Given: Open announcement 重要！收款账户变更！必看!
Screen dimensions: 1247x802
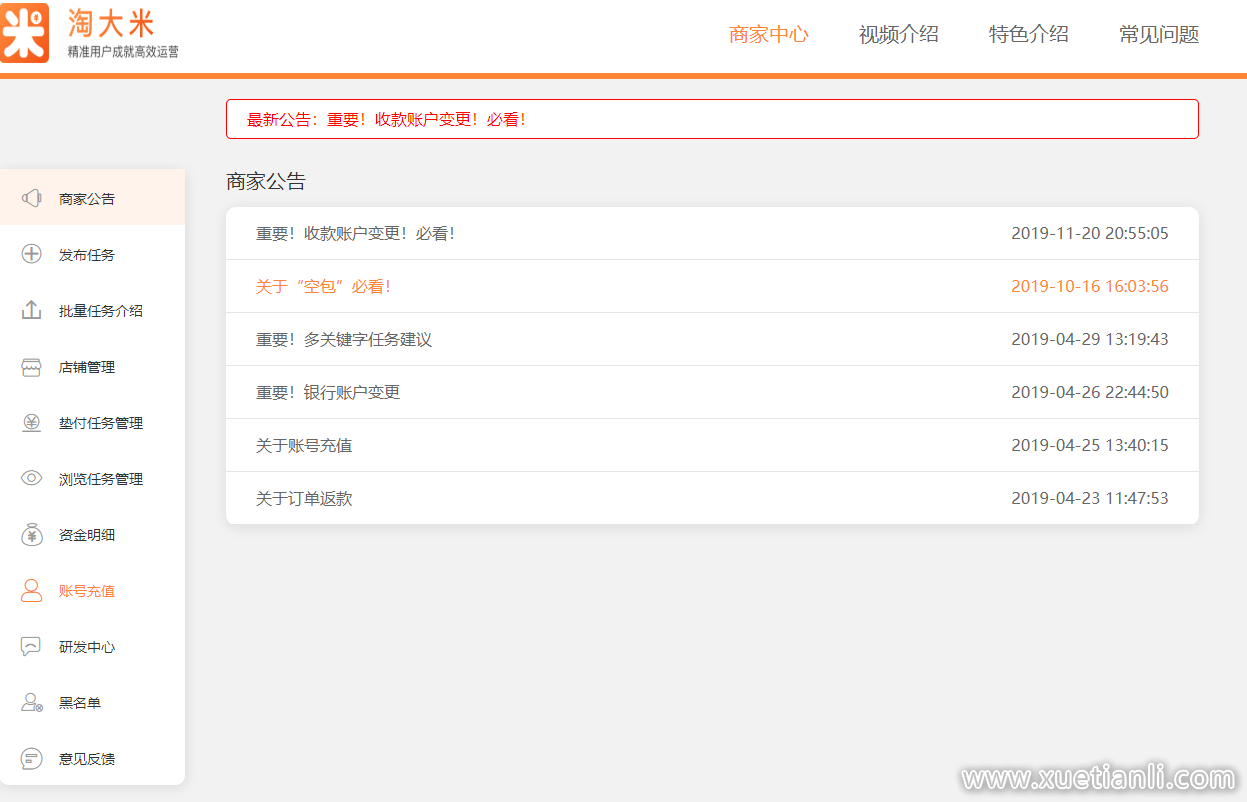Looking at the screenshot, I should pyautogui.click(x=356, y=233).
